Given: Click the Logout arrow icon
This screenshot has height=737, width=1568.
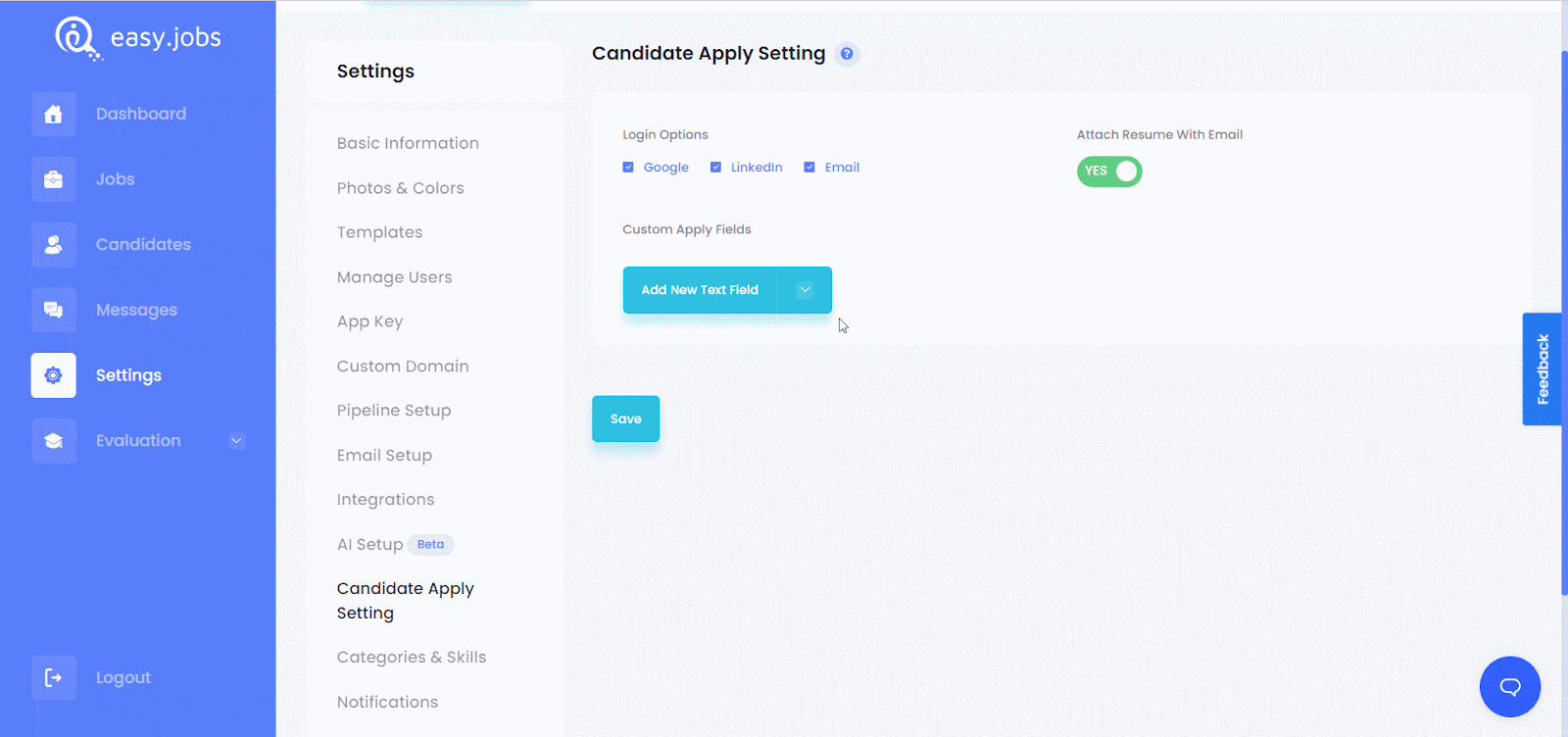Looking at the screenshot, I should pos(53,678).
